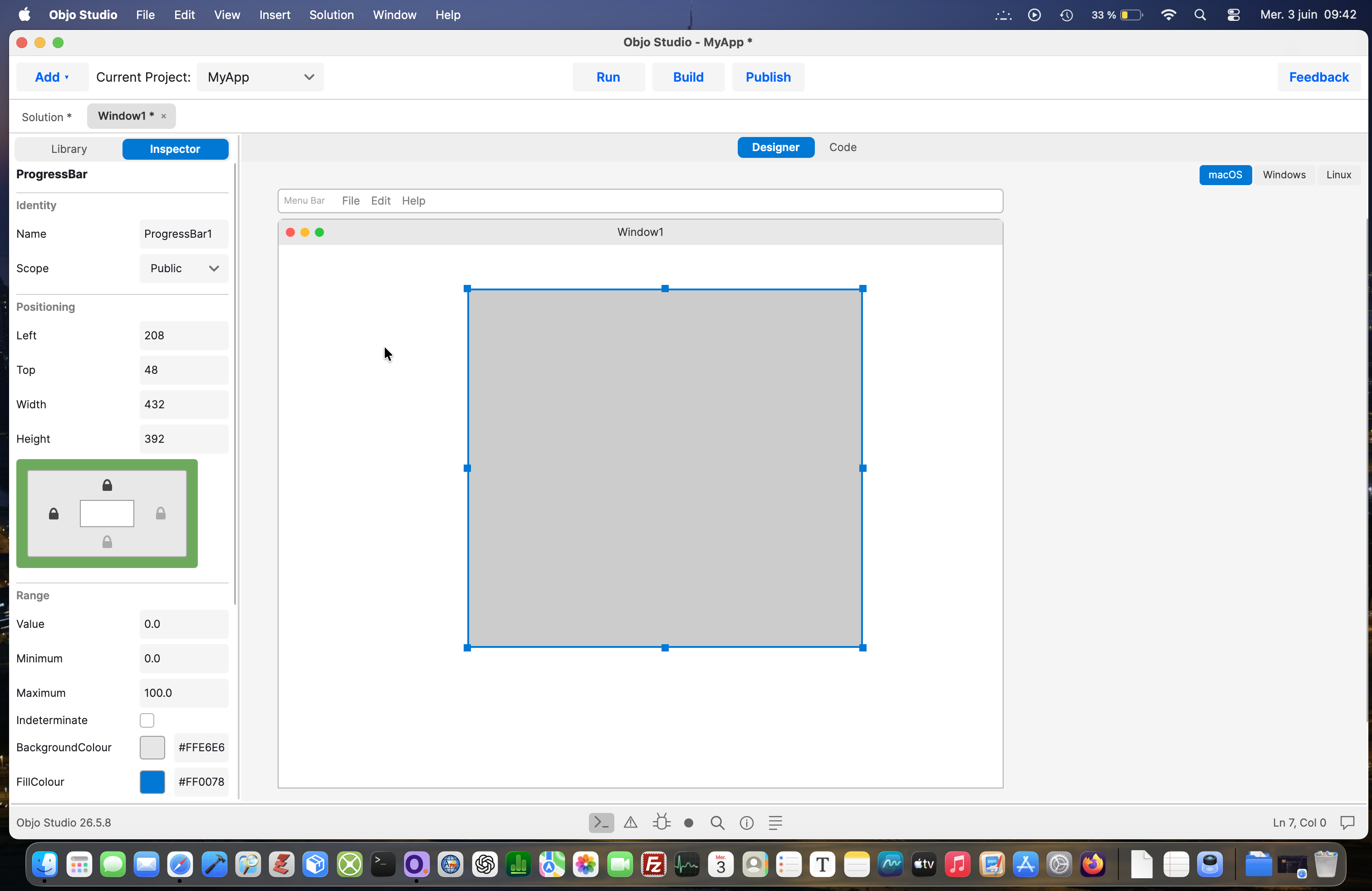Show the warnings triangle panel
The image size is (1372, 891).
point(631,822)
